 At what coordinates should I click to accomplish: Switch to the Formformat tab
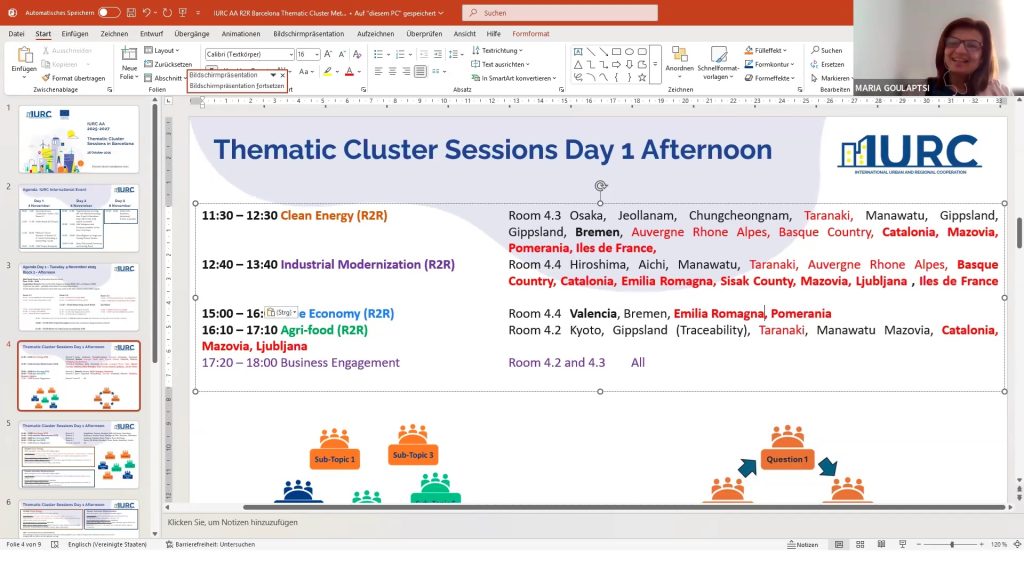click(531, 33)
